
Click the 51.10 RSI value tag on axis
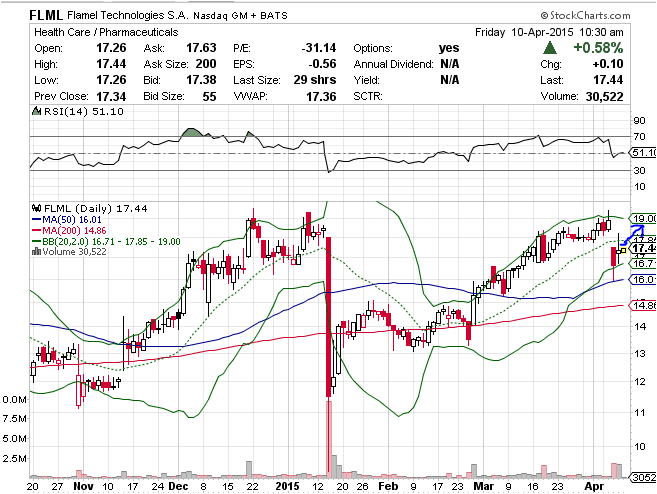pos(644,153)
